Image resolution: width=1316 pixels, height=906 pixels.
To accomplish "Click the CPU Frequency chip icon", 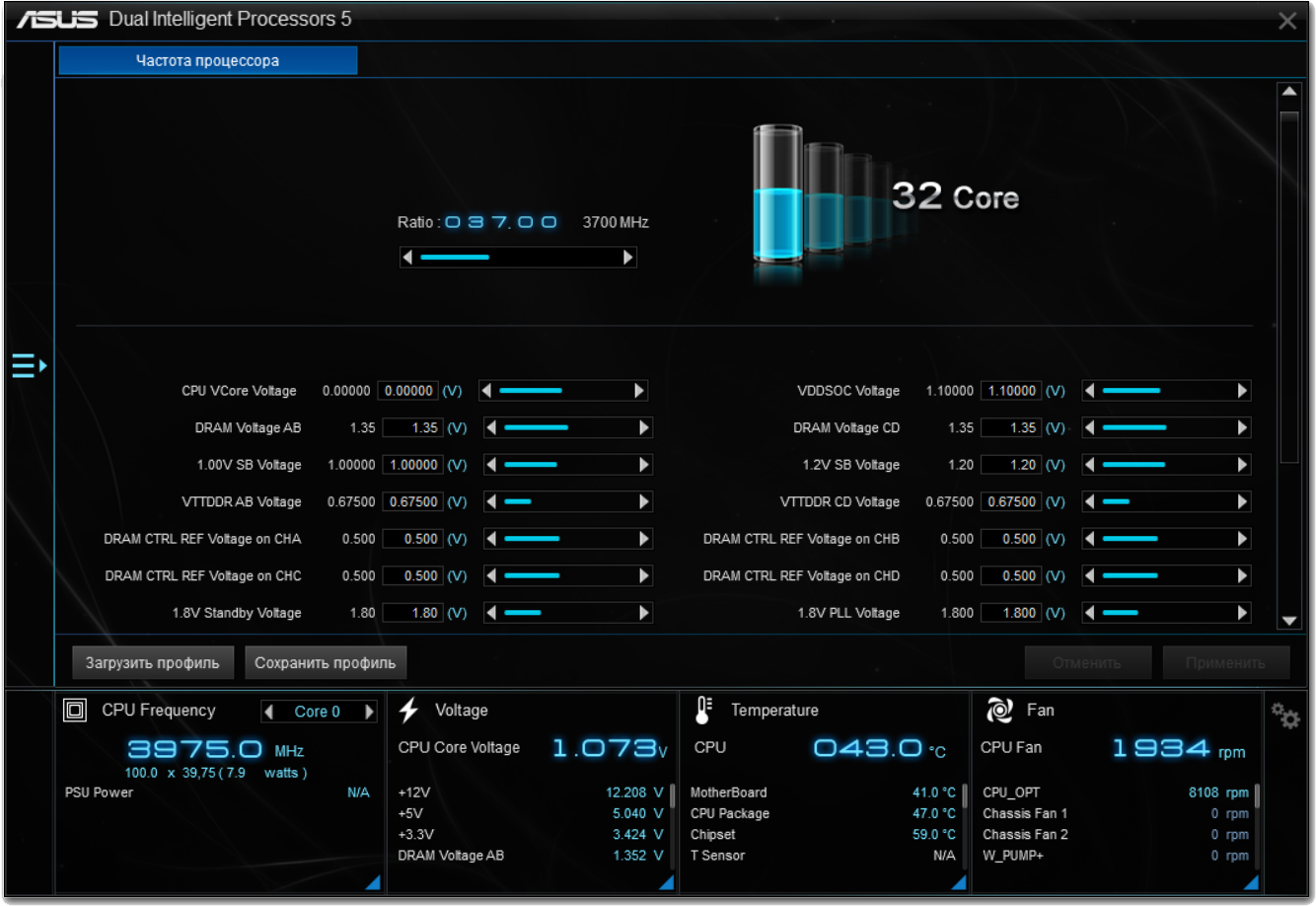I will click(75, 711).
